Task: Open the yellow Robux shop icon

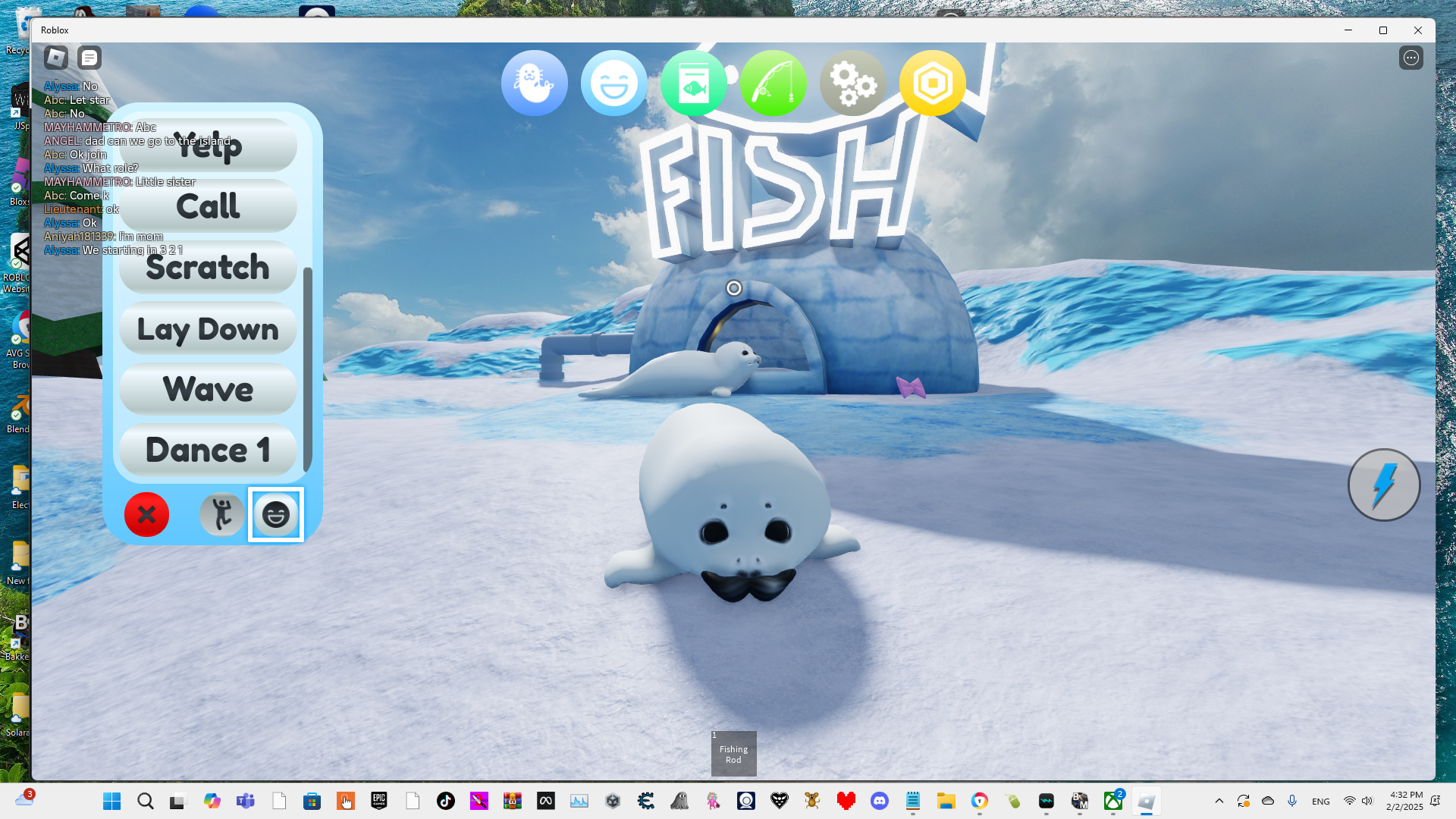Action: pos(932,83)
